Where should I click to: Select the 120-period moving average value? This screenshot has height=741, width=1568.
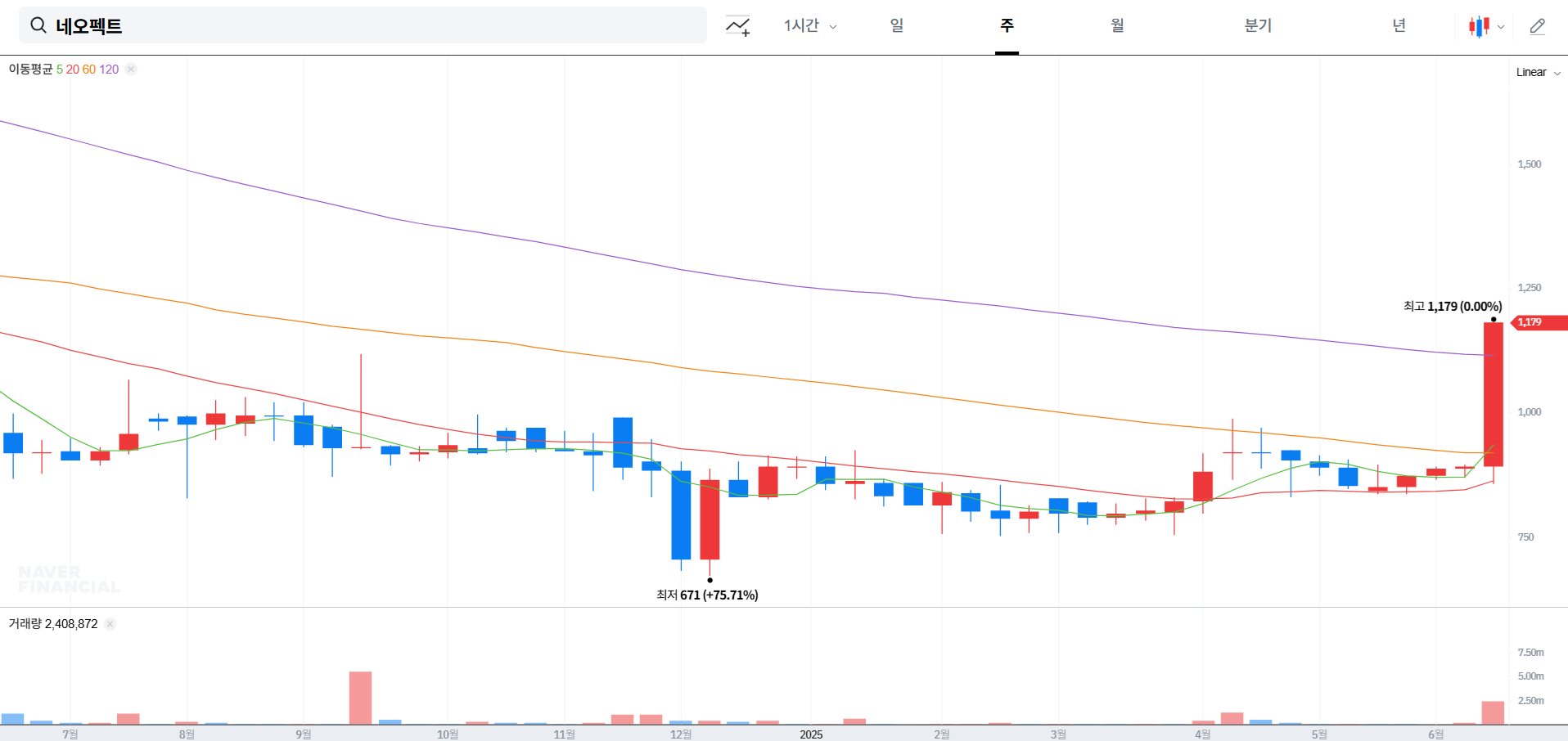click(x=109, y=70)
